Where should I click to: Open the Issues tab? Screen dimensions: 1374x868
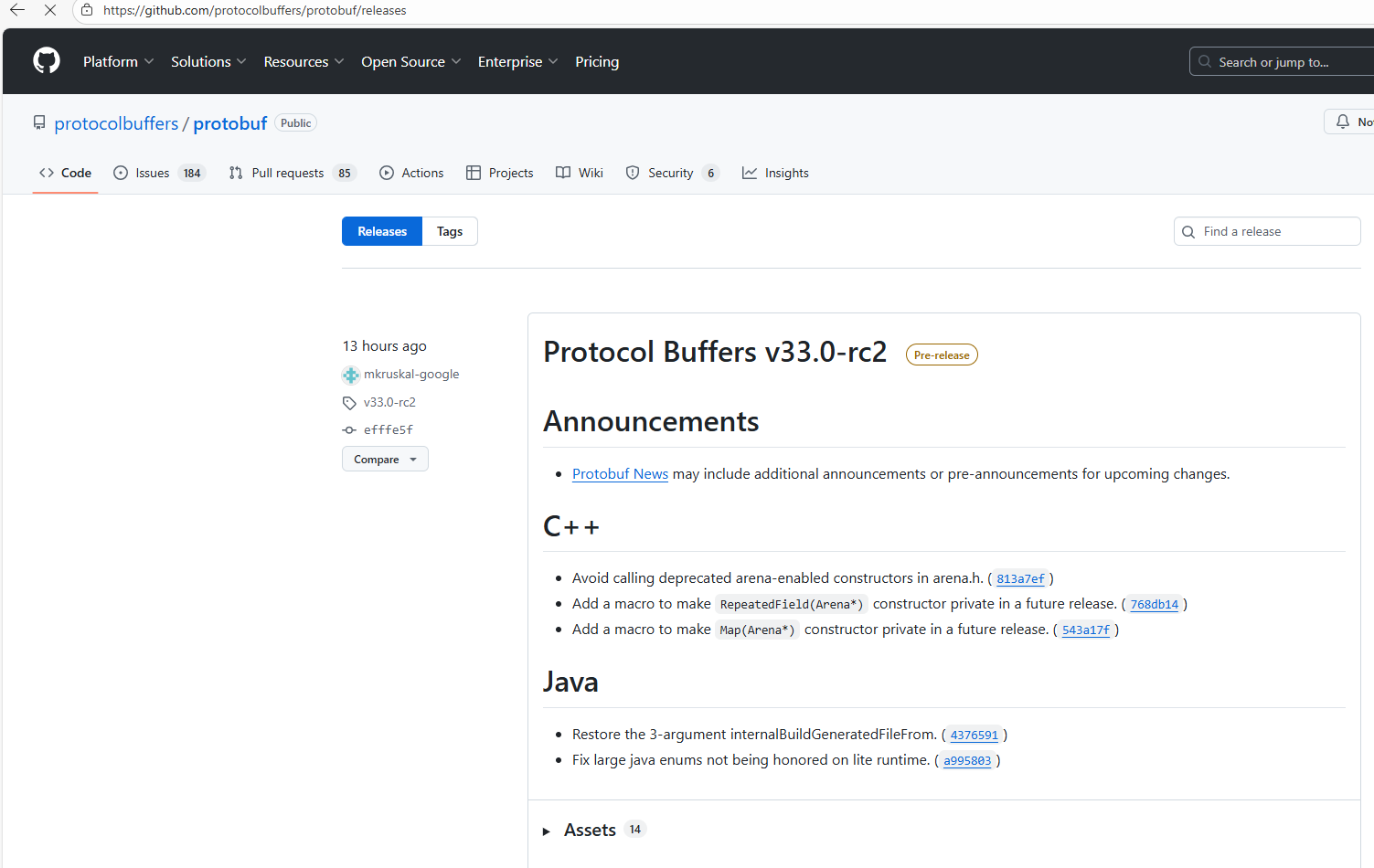[x=159, y=173]
